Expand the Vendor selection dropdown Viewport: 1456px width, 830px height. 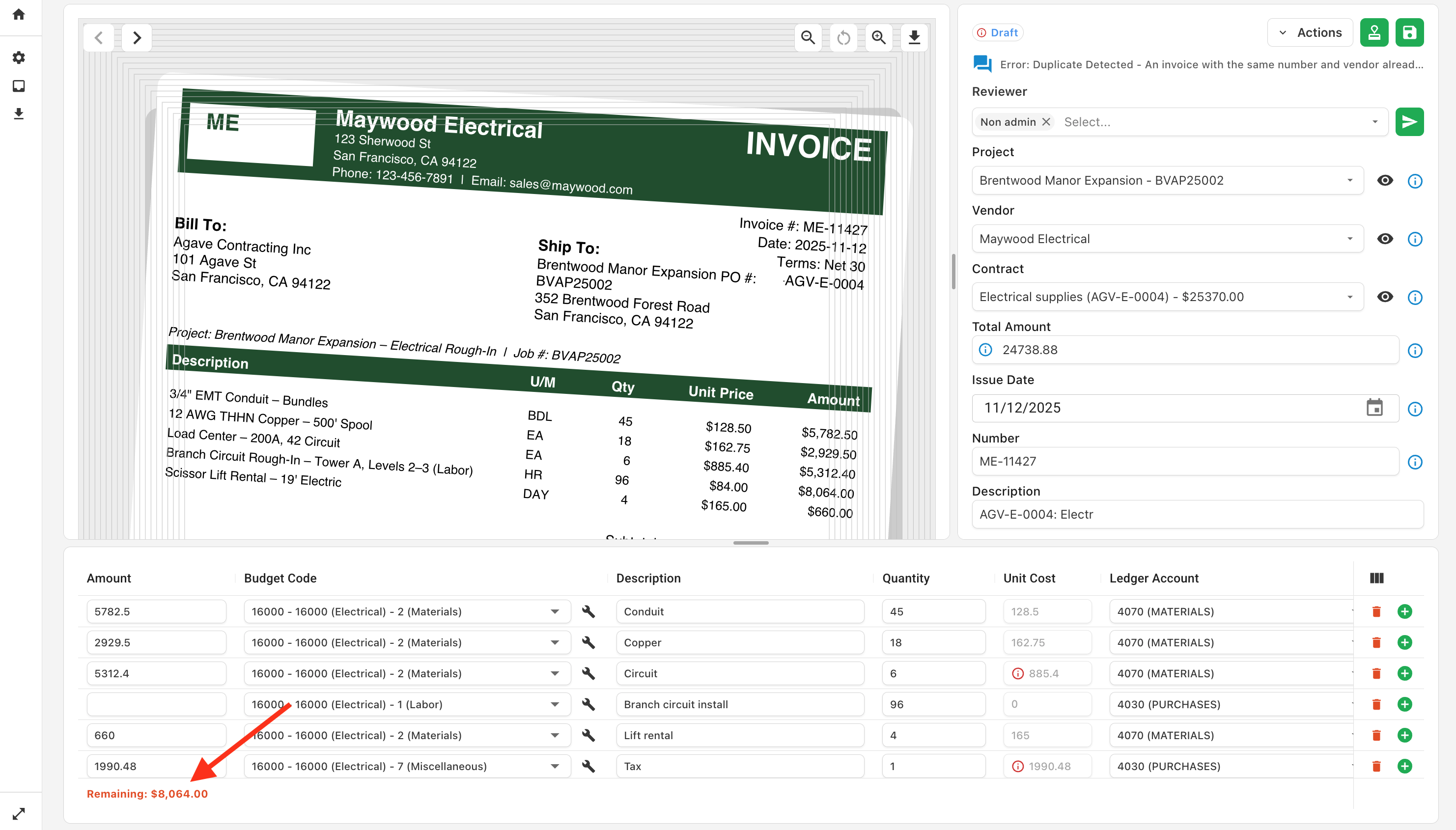pyautogui.click(x=1350, y=238)
